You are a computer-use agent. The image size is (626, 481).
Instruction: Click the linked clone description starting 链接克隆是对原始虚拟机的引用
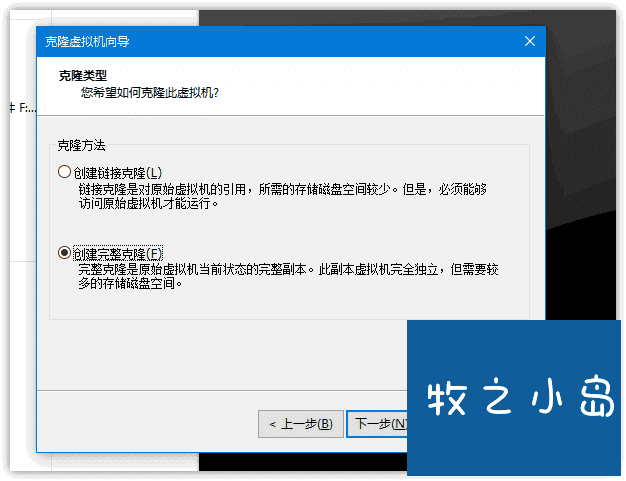(x=282, y=196)
